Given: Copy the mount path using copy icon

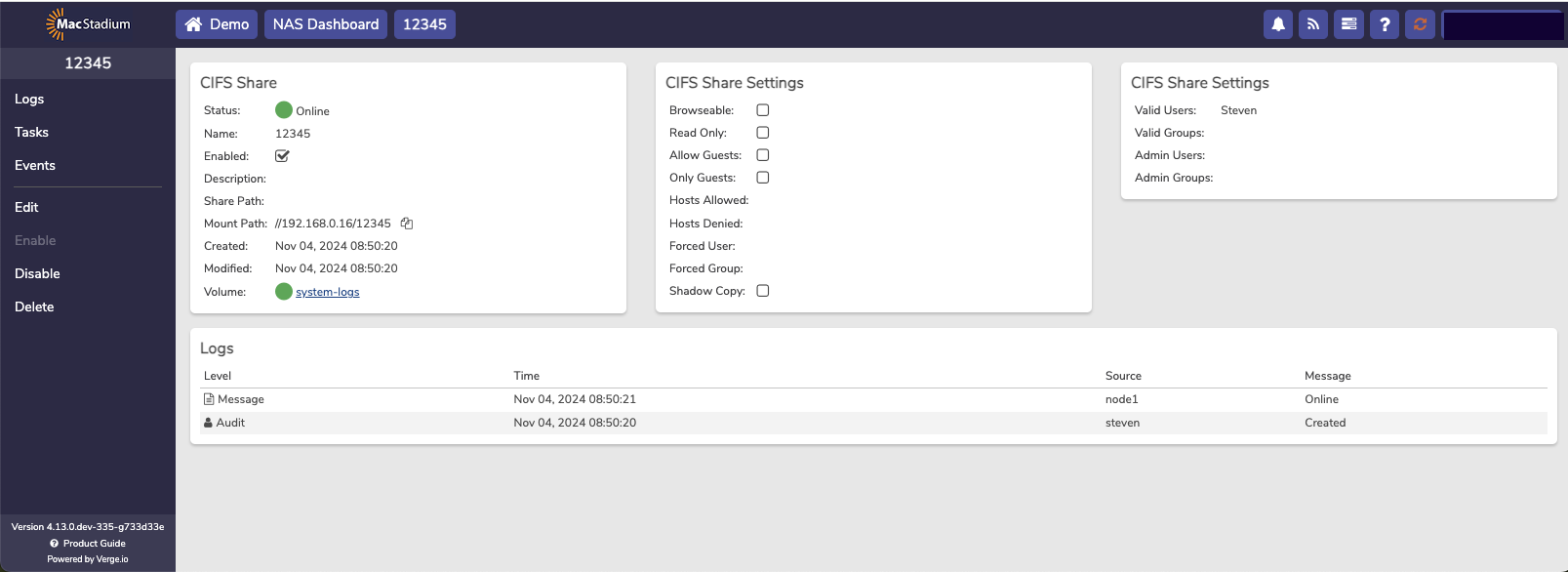Looking at the screenshot, I should [407, 224].
